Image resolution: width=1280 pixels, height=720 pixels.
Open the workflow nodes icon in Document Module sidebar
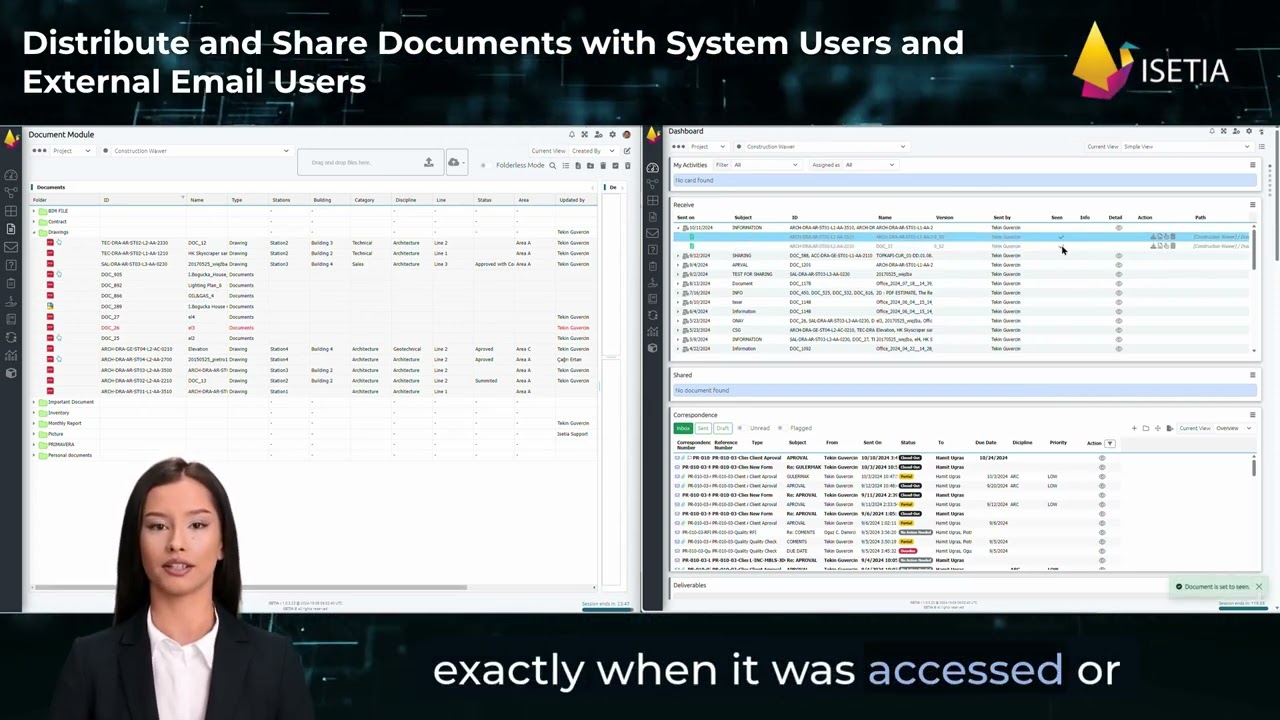pos(11,193)
